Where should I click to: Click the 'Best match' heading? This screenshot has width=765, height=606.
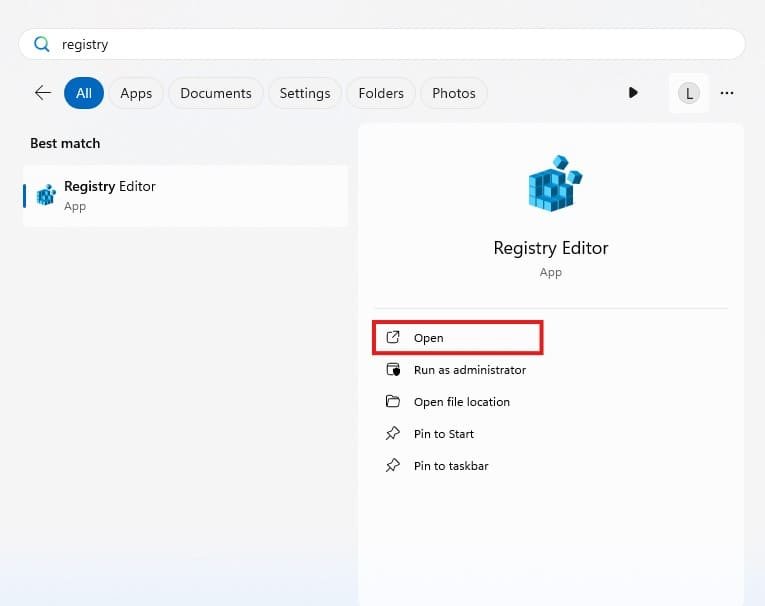tap(65, 143)
